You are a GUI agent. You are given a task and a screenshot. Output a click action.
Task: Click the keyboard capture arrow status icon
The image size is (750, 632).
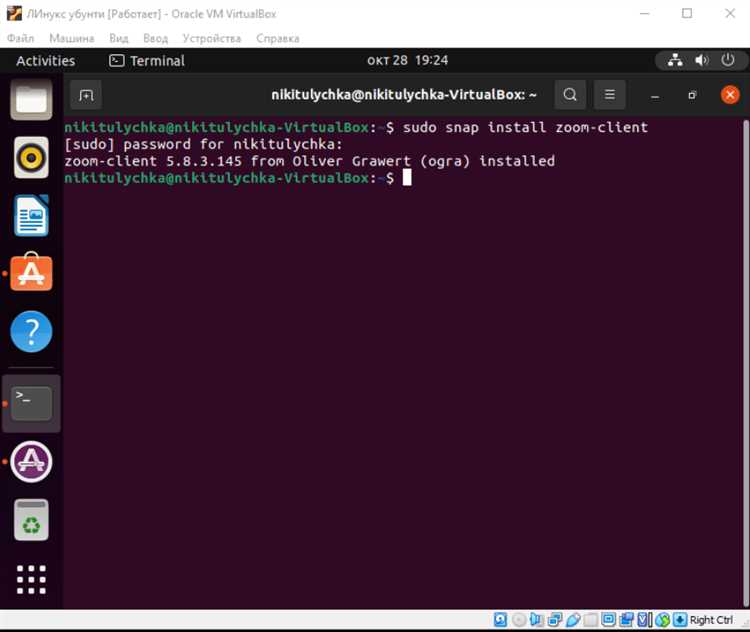point(680,620)
